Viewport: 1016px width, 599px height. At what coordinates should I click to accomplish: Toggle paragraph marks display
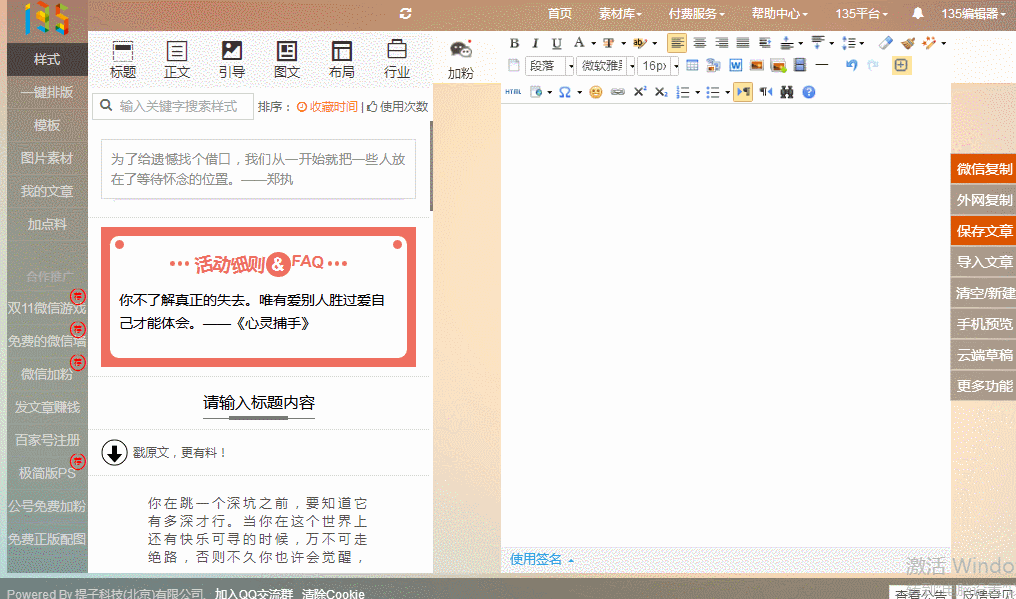pos(741,90)
